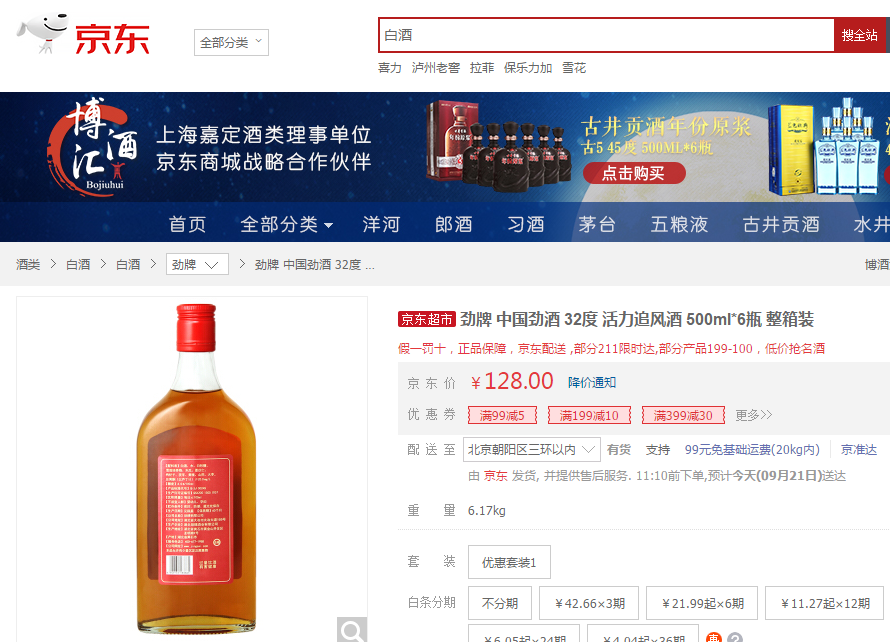The width and height of the screenshot is (890, 642).
Task: Click the 6.17kg weight value
Action: [486, 510]
